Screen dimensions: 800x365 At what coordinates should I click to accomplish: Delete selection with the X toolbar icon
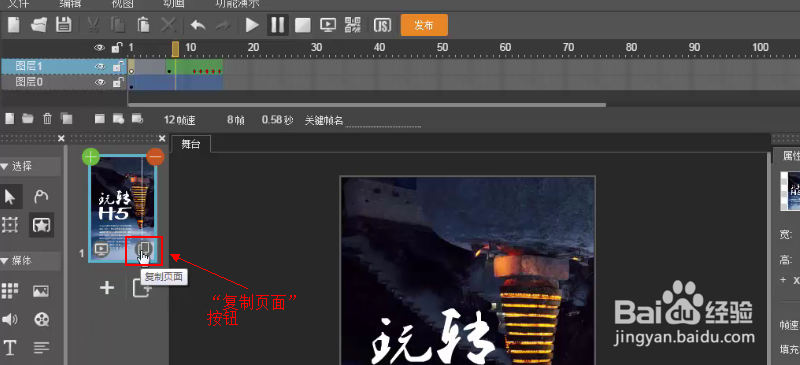point(168,25)
